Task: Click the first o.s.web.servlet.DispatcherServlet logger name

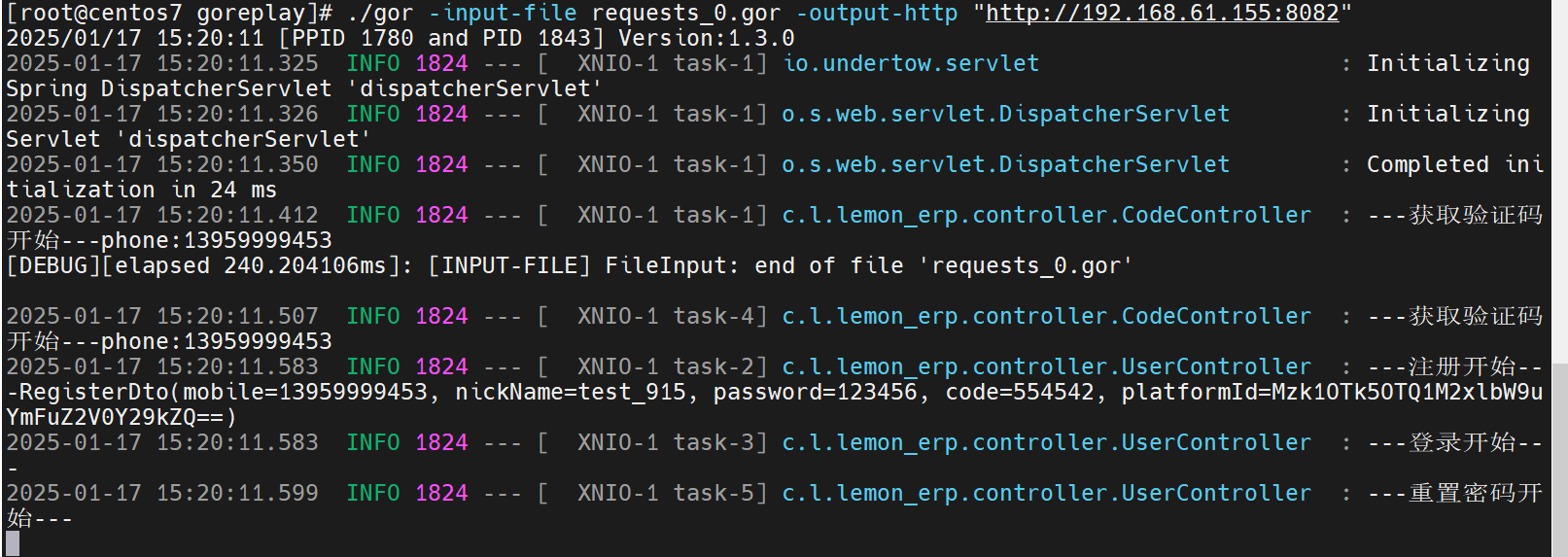Action: 1006,114
